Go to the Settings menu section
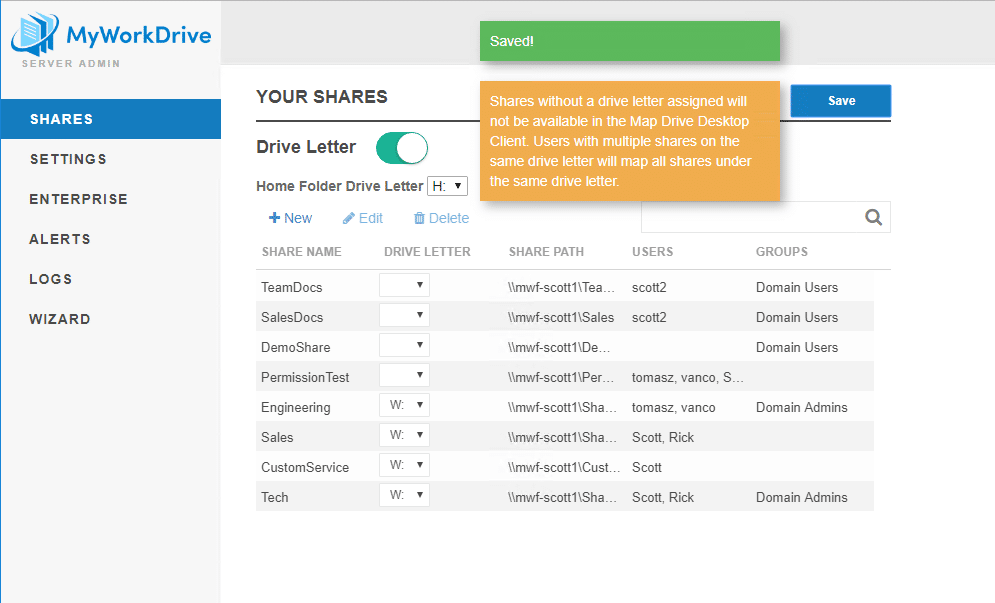 point(68,159)
